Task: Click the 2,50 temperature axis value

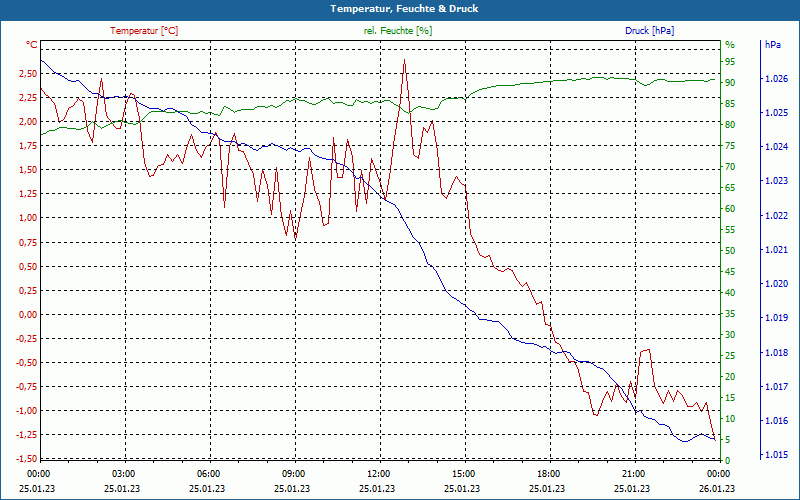Action: pos(28,74)
